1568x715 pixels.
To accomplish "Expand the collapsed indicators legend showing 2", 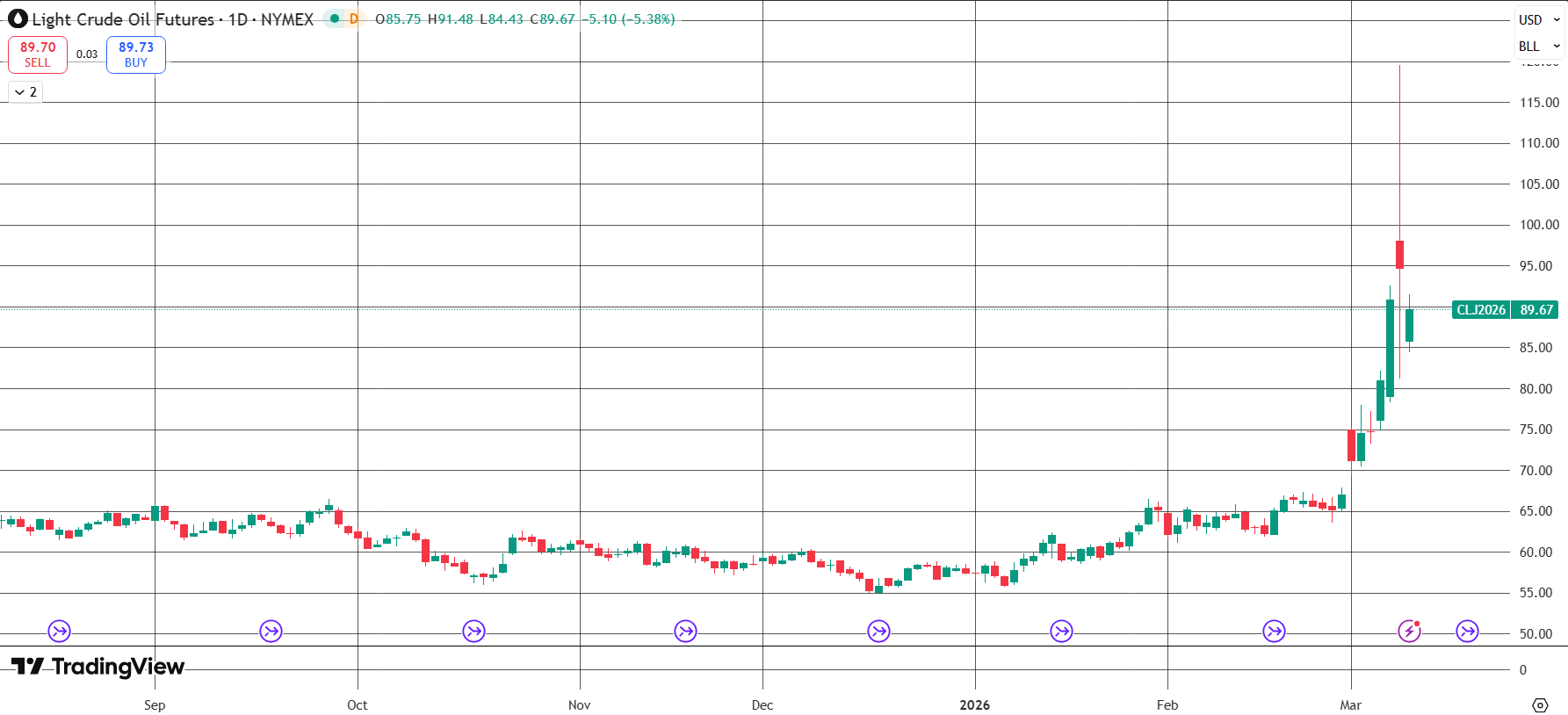I will point(25,92).
